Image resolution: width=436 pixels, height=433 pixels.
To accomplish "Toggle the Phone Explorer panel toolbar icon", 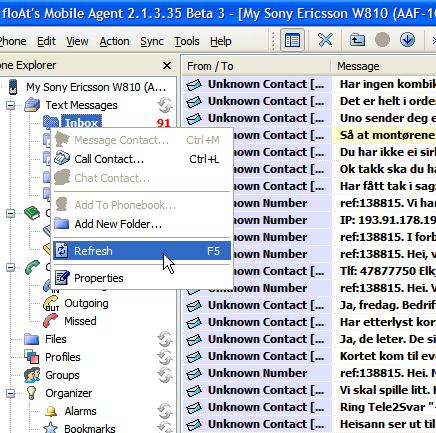I will [x=292, y=40].
